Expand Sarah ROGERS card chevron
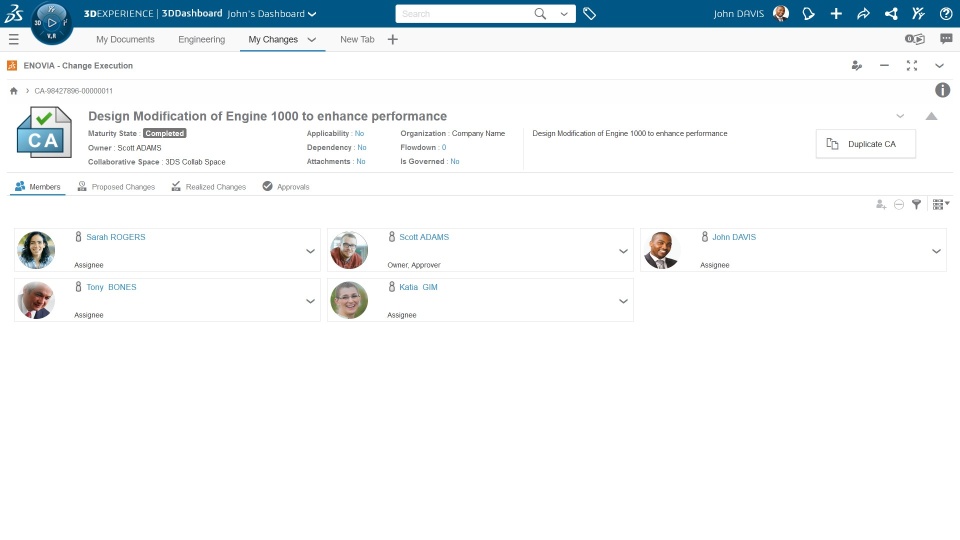This screenshot has width=960, height=540. [x=310, y=251]
